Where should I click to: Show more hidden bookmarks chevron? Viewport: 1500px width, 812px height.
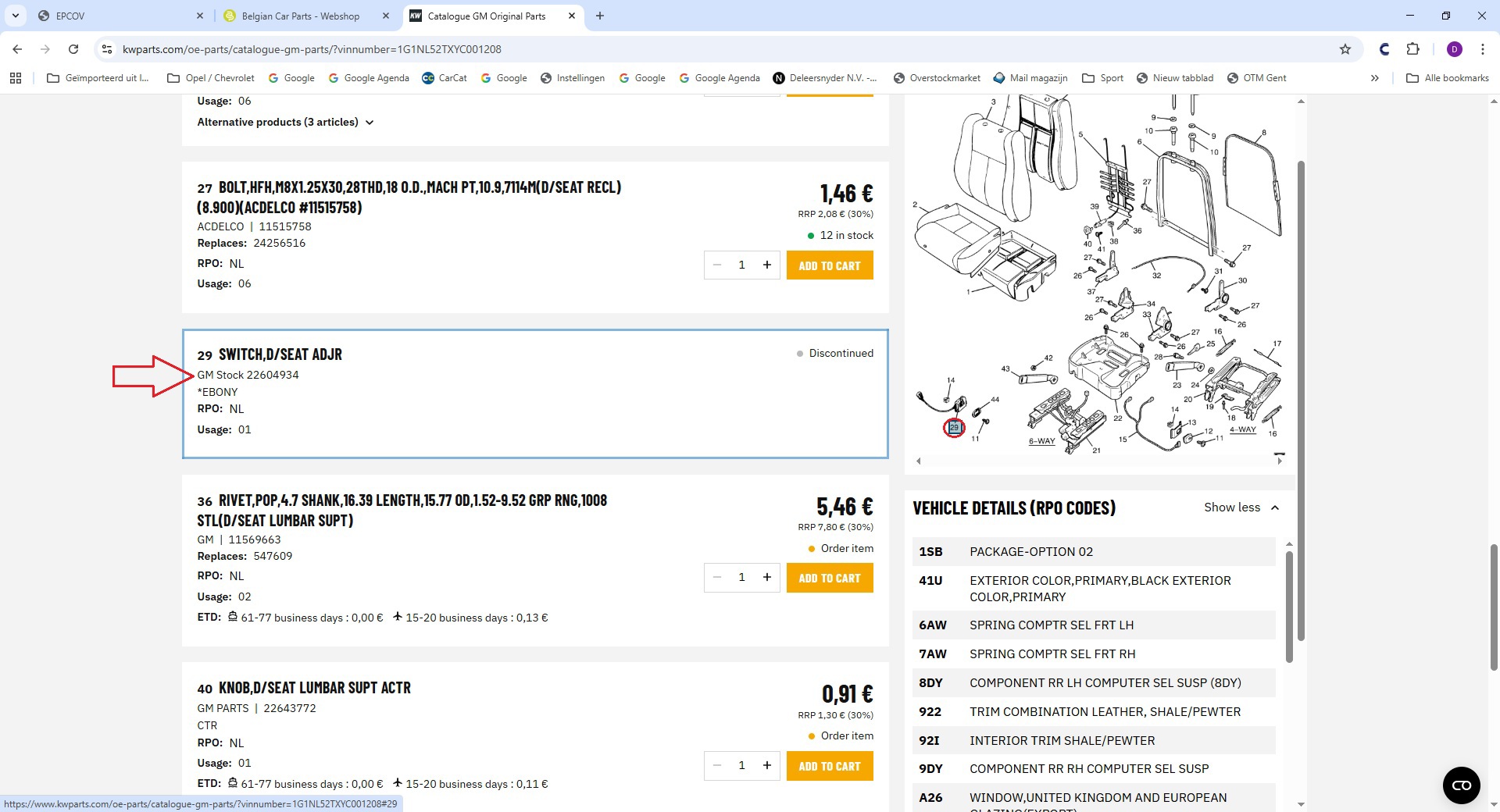point(1375,78)
